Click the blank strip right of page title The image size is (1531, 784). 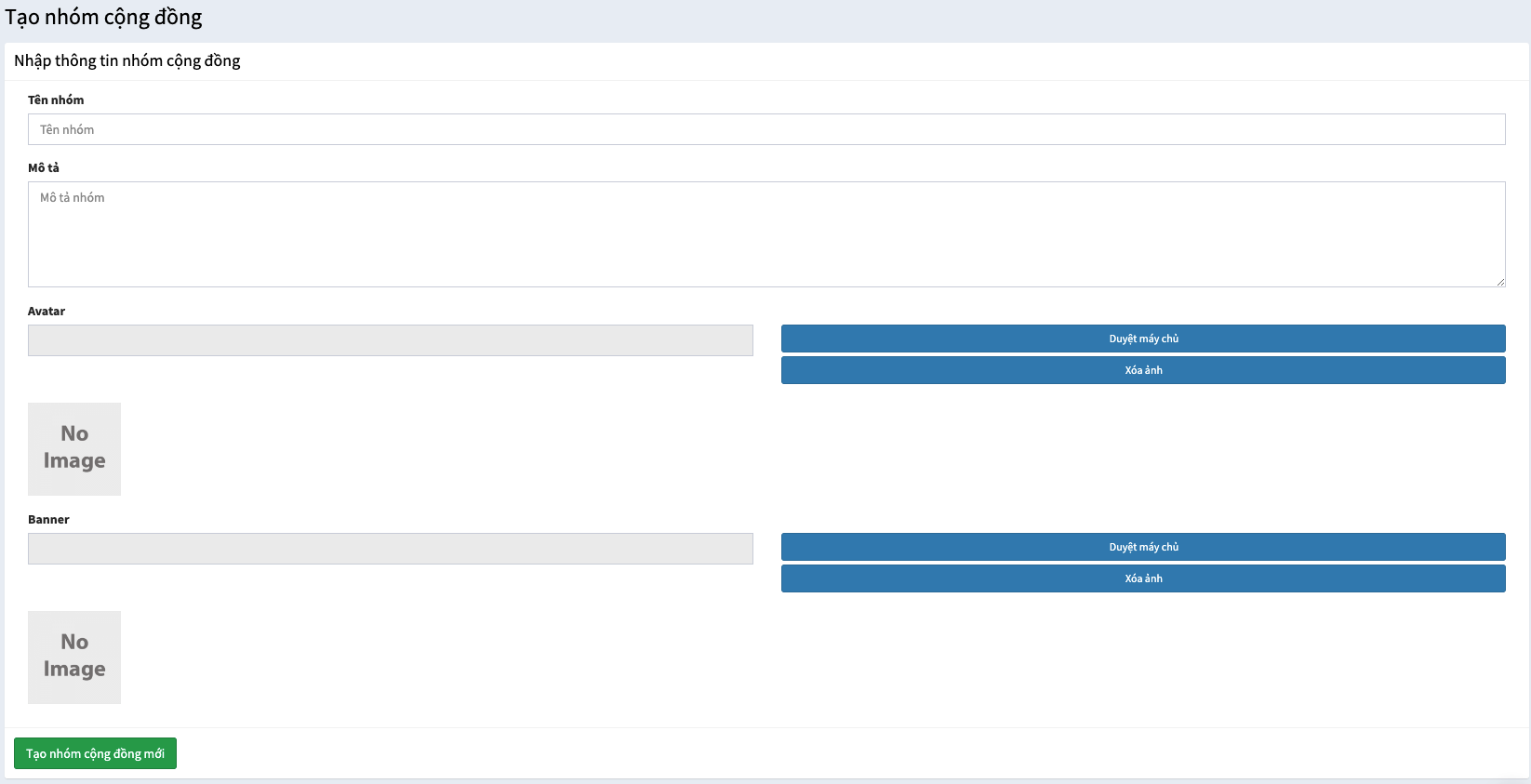(x=837, y=19)
